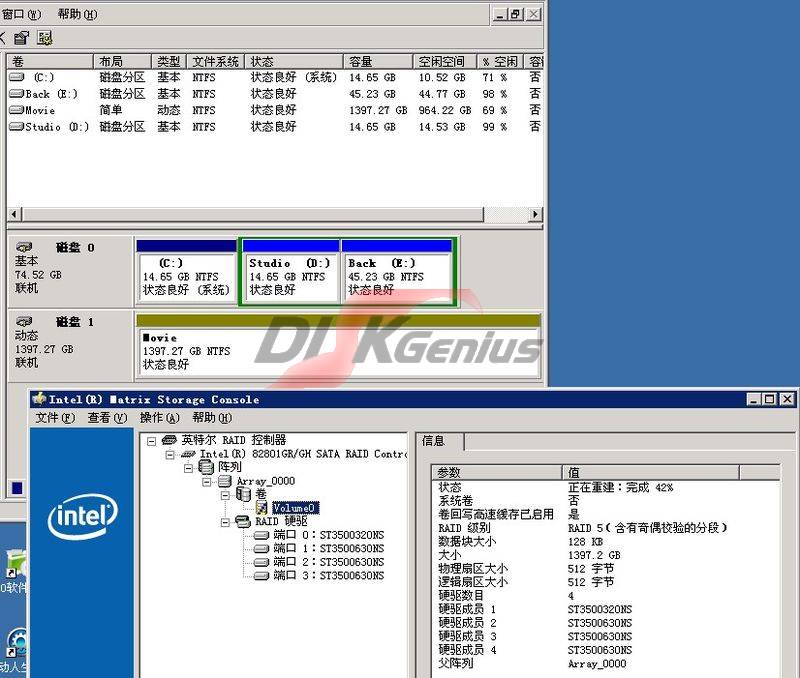Click the 参数 column header in info panel
The height and width of the screenshot is (678, 800).
pyautogui.click(x=497, y=472)
